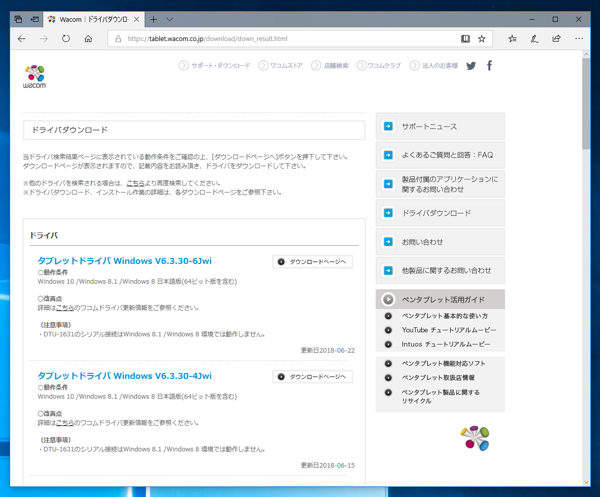
Task: Click the add notes pen icon
Action: click(535, 39)
